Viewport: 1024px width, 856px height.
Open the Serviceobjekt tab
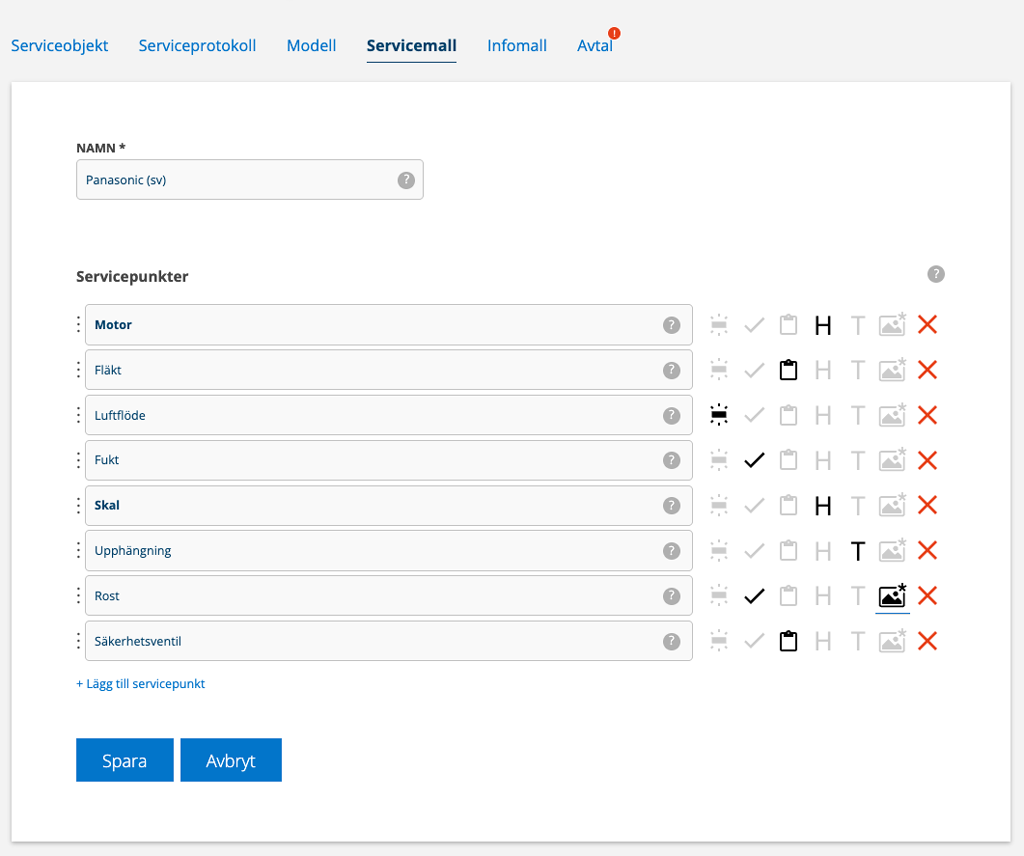(x=59, y=46)
